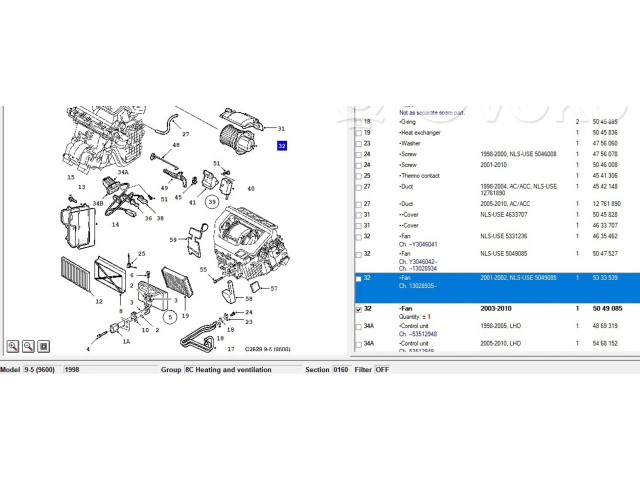Screen dimensions: 640x480
Task: Click the Filter OFF status toggle
Action: click(382, 369)
